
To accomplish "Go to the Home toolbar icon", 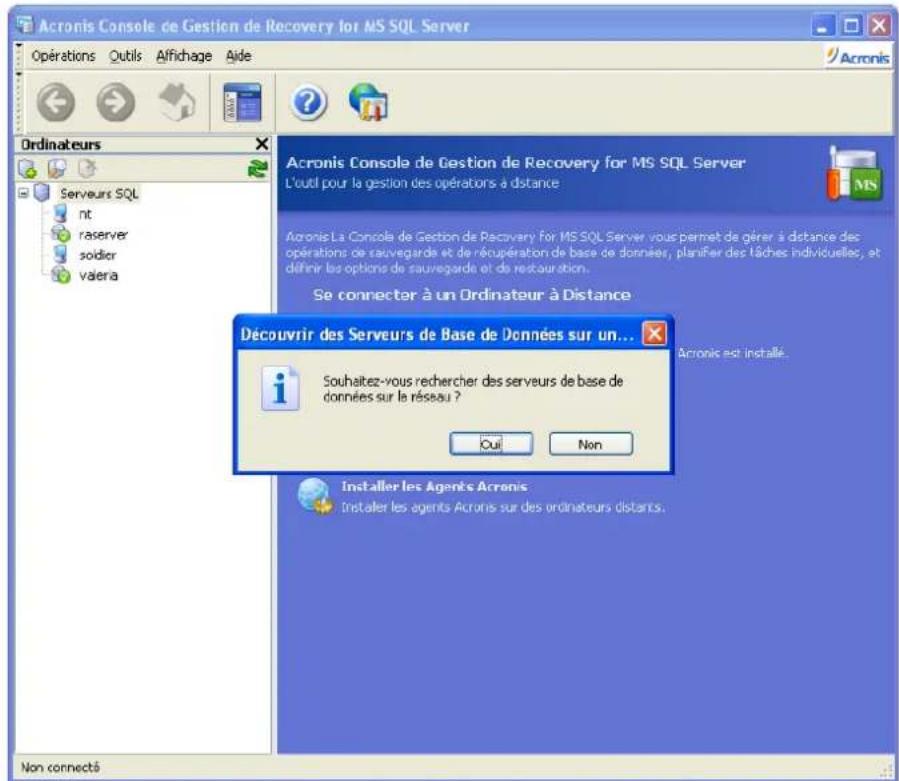I will coord(177,102).
